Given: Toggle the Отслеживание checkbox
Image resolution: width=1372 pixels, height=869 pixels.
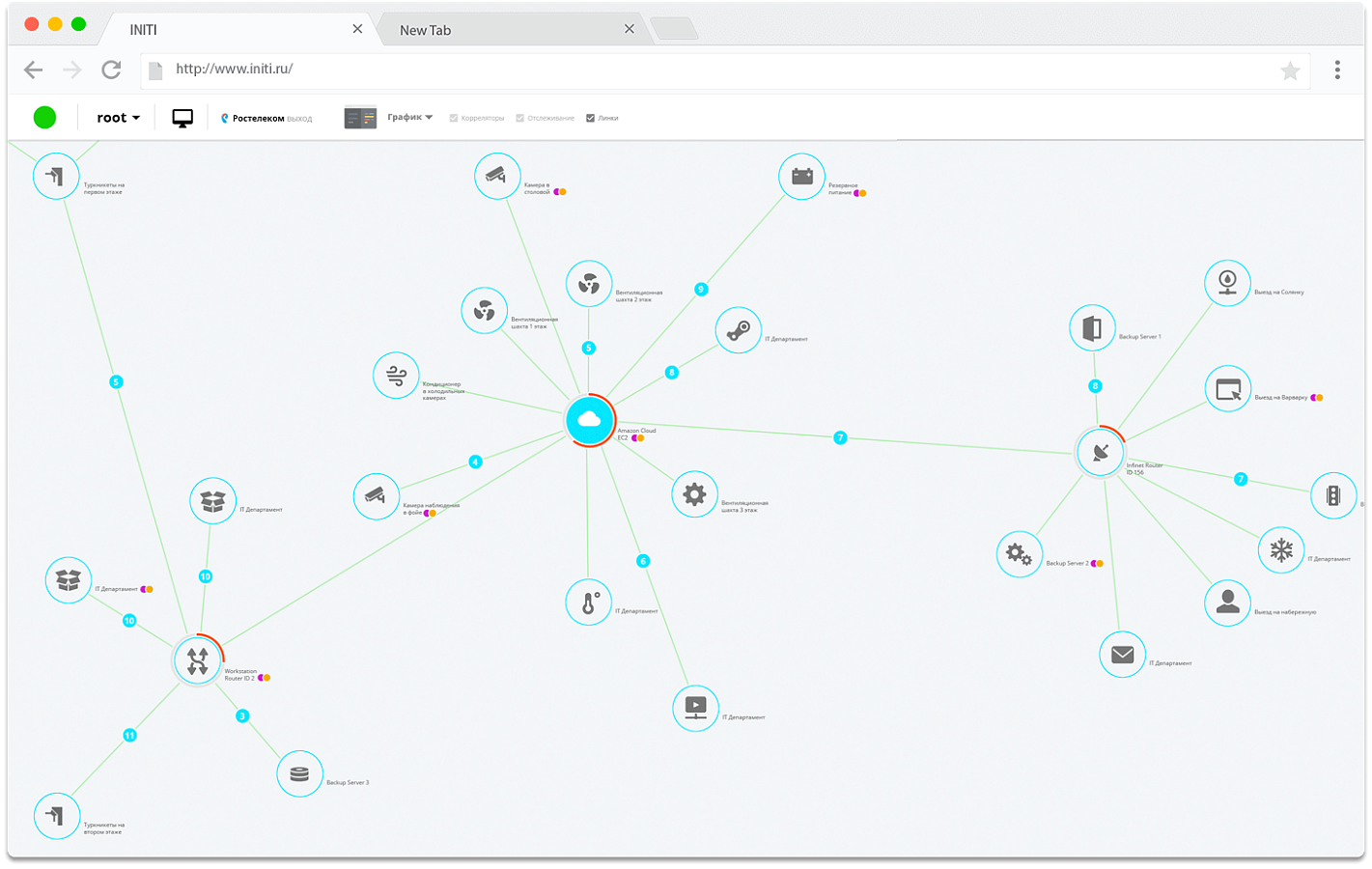Looking at the screenshot, I should (x=520, y=118).
